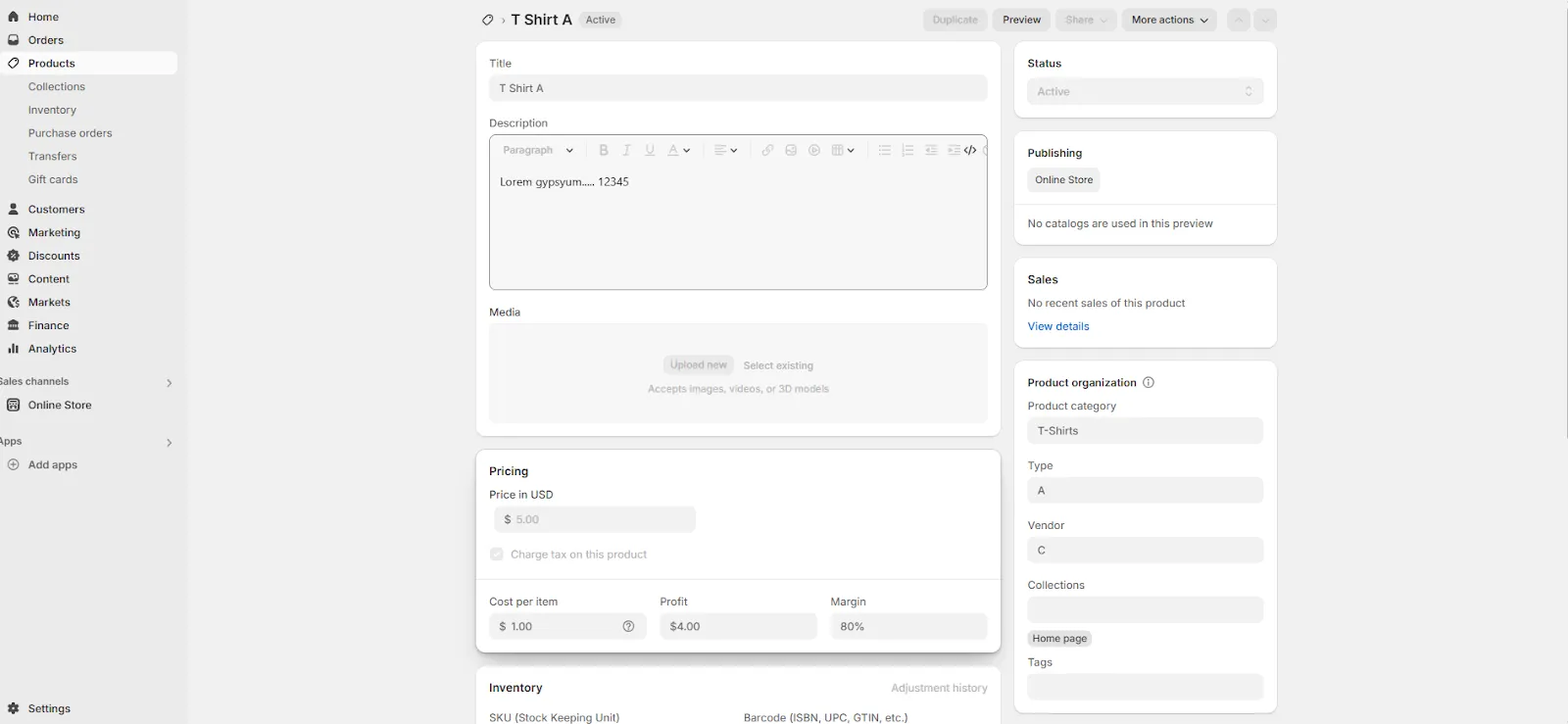Outdent the description text
1568x724 pixels.
click(x=931, y=150)
